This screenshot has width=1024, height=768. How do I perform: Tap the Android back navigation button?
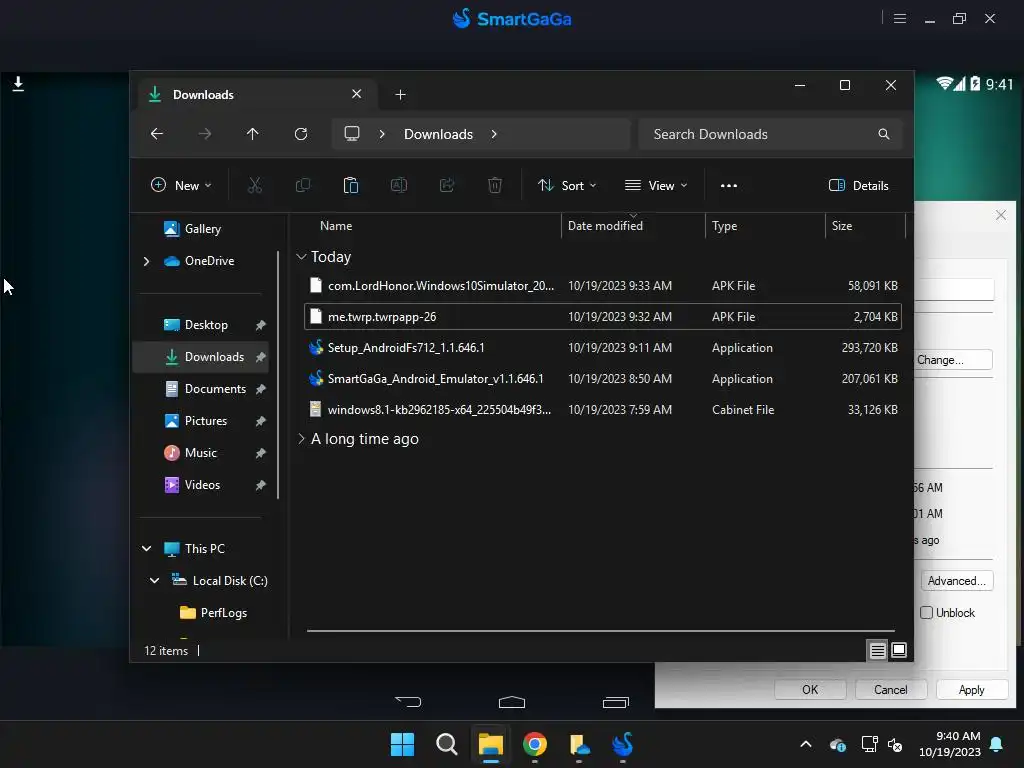(408, 702)
